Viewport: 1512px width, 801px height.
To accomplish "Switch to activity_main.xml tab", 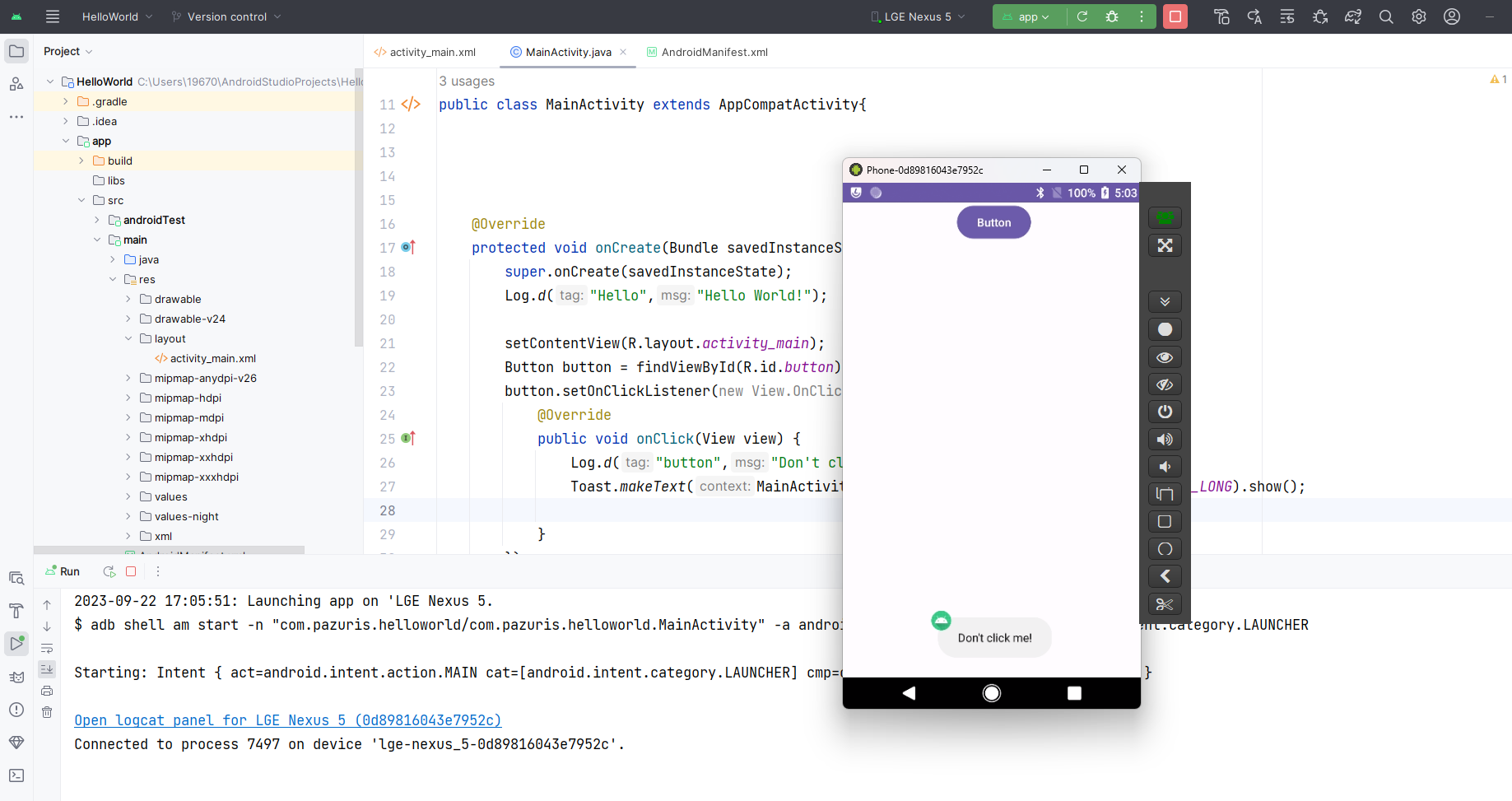I will [425, 52].
